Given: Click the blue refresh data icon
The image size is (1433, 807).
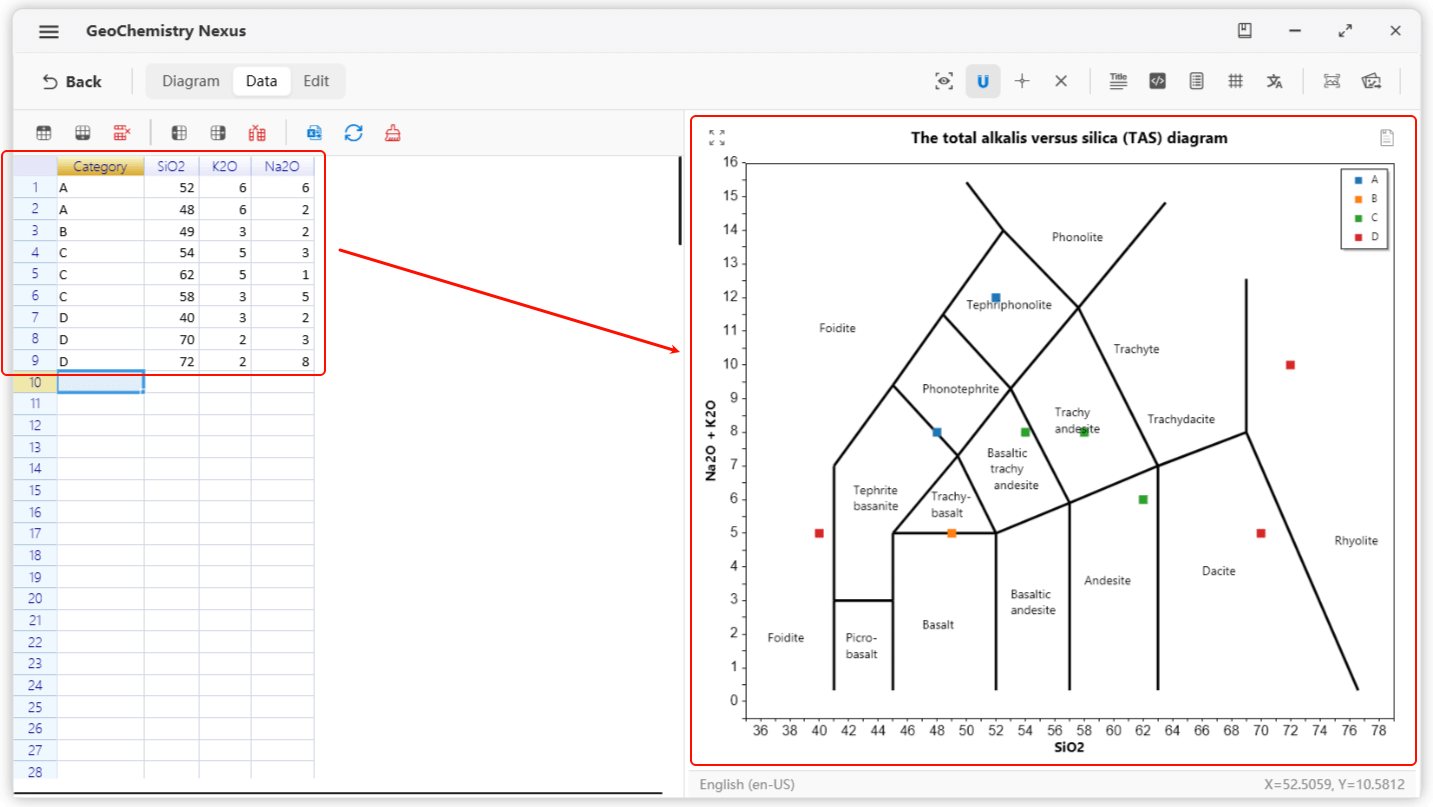Looking at the screenshot, I should pyautogui.click(x=353, y=133).
